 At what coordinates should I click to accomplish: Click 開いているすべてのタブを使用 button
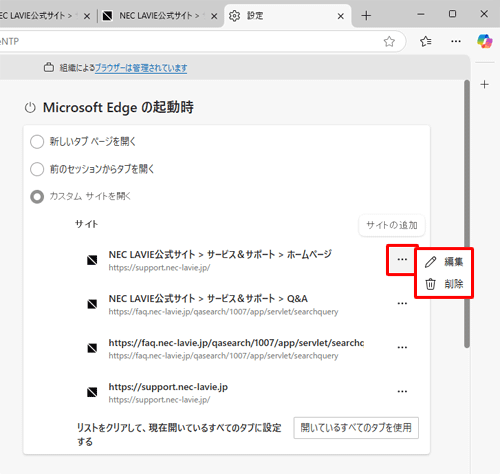point(356,428)
